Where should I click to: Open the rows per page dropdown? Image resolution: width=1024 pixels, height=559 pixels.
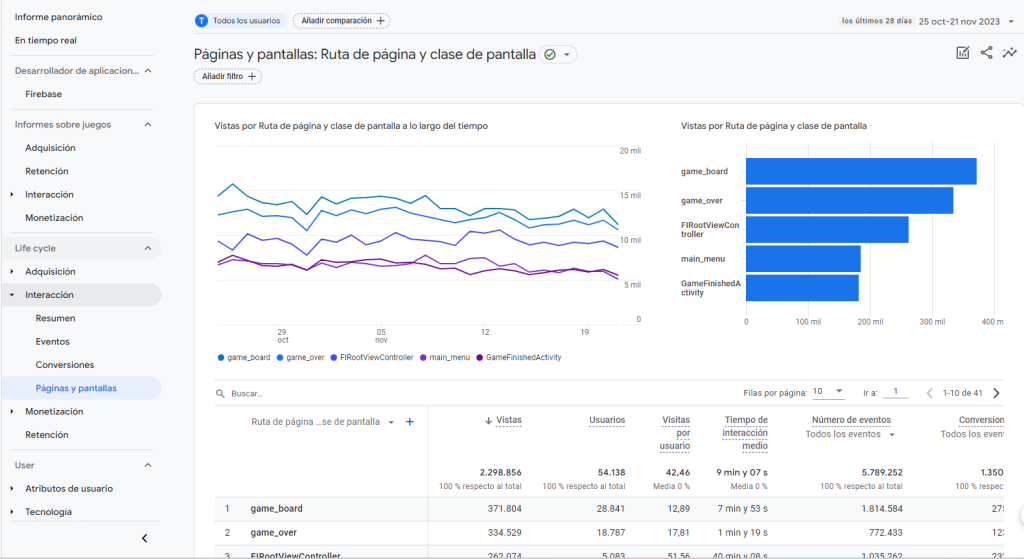[827, 392]
